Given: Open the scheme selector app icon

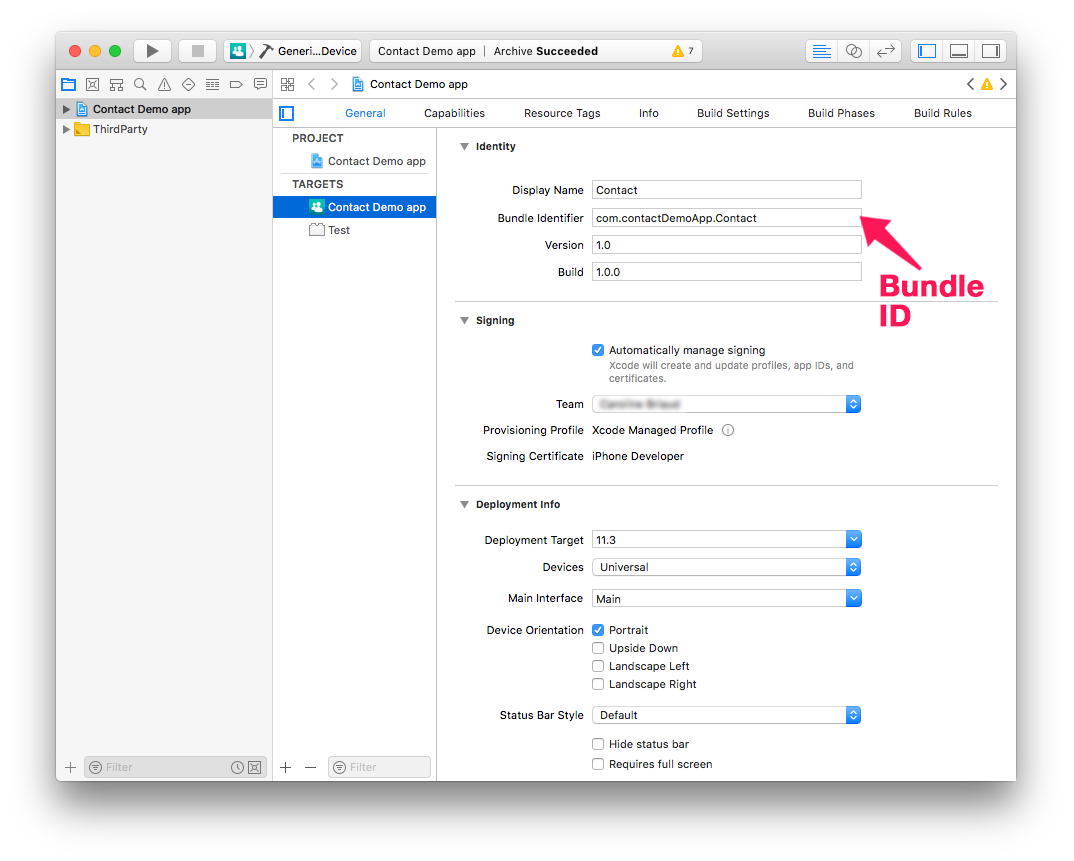Looking at the screenshot, I should point(238,51).
